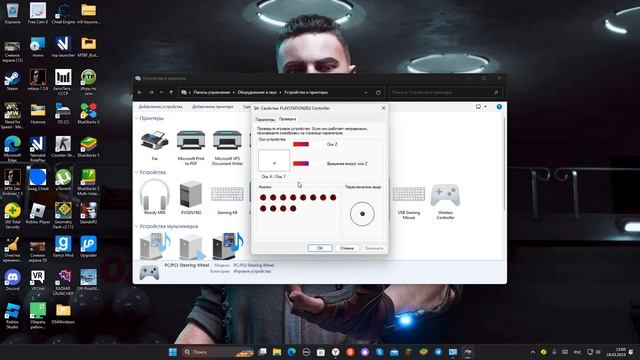Click the help icon in Devices window
The width and height of the screenshot is (640, 360).
pyautogui.click(x=499, y=107)
